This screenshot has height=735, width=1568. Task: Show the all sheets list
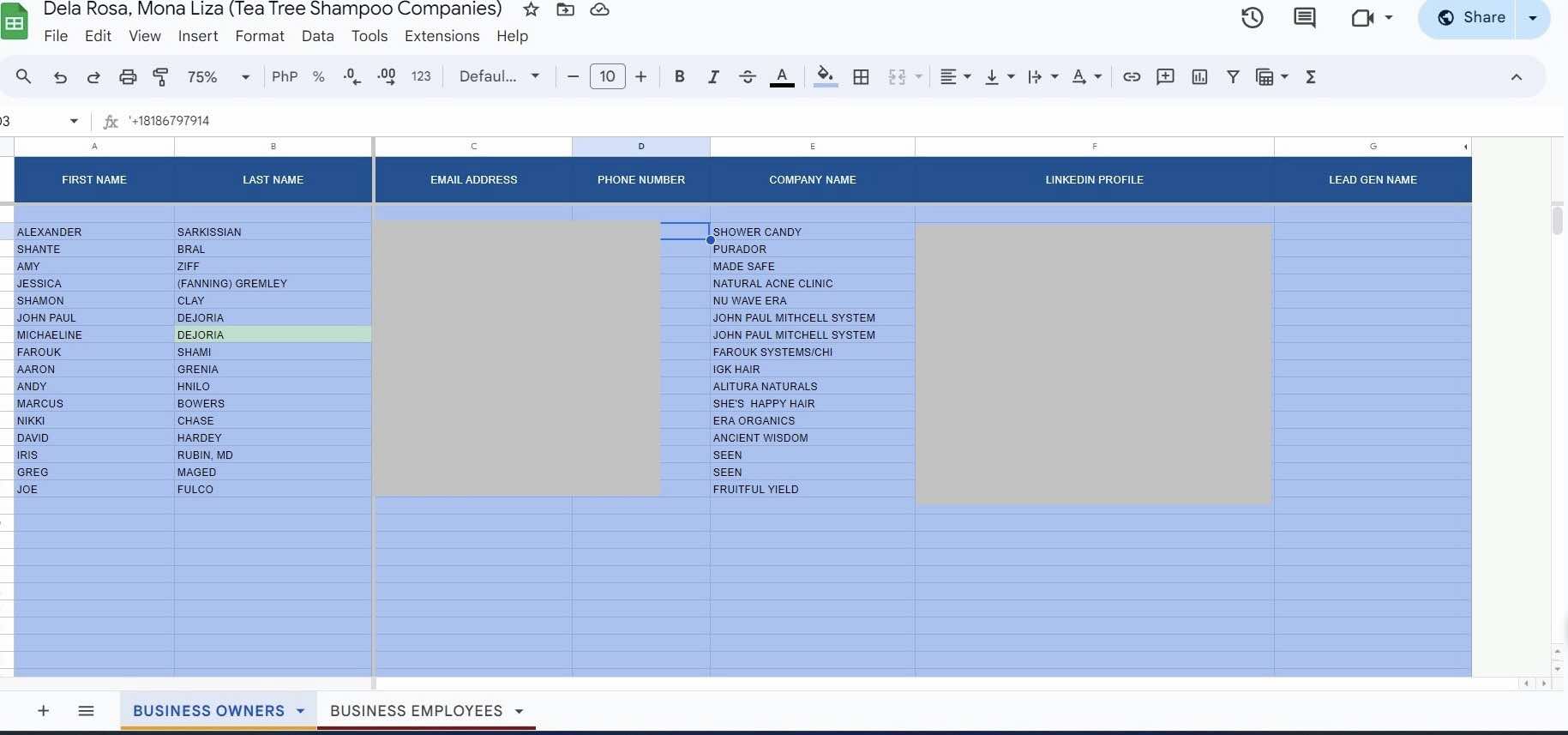(86, 711)
